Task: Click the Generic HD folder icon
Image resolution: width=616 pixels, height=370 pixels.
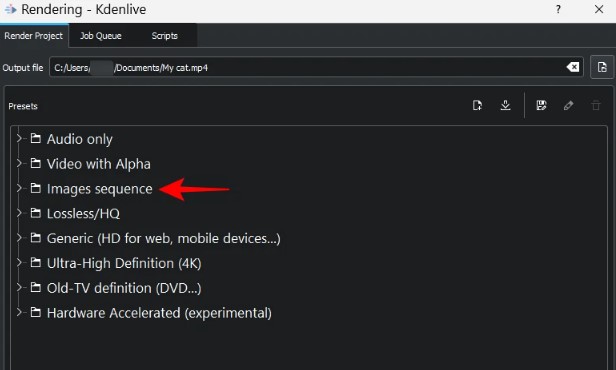Action: pyautogui.click(x=36, y=238)
